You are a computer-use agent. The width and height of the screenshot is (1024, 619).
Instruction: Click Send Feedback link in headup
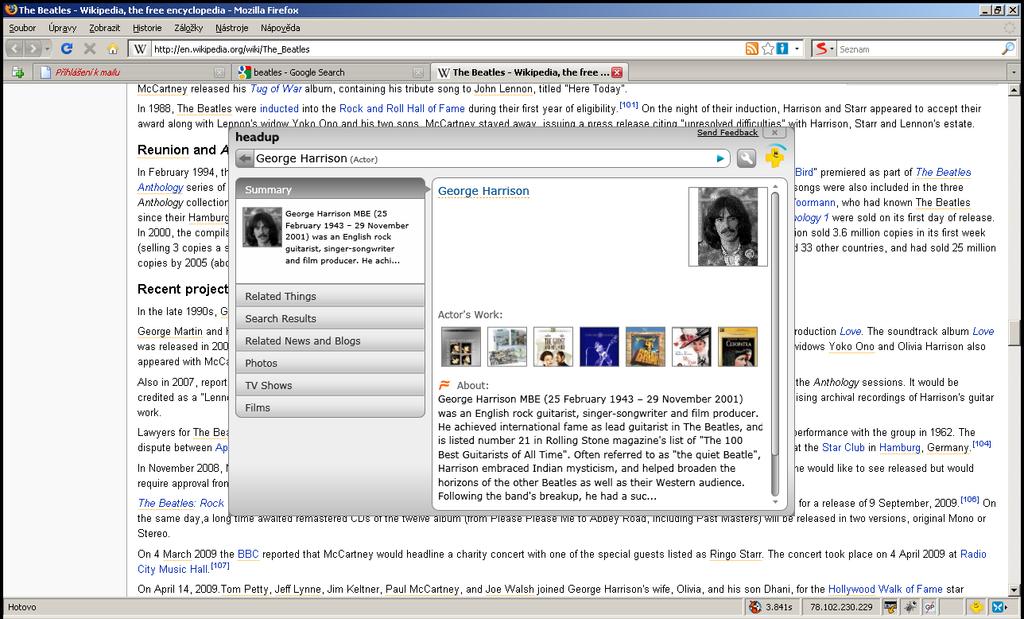pos(727,133)
